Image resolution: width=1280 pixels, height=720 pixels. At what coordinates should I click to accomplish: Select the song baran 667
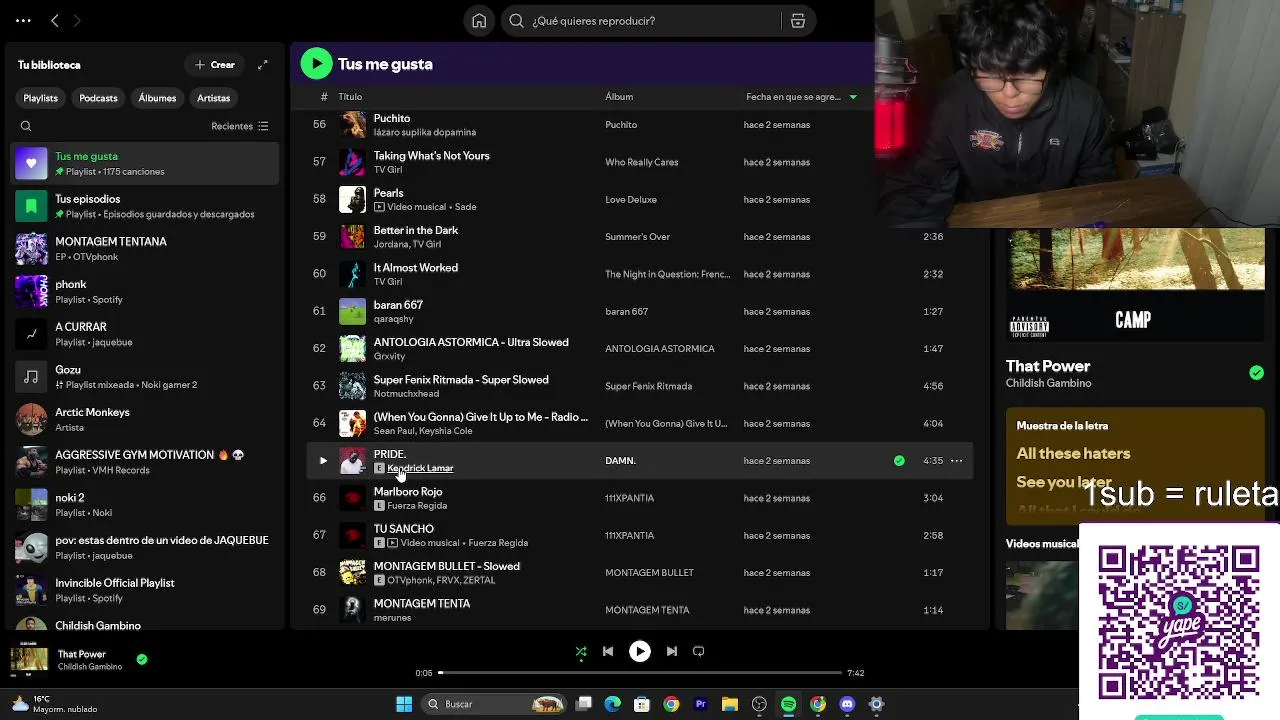[640, 311]
